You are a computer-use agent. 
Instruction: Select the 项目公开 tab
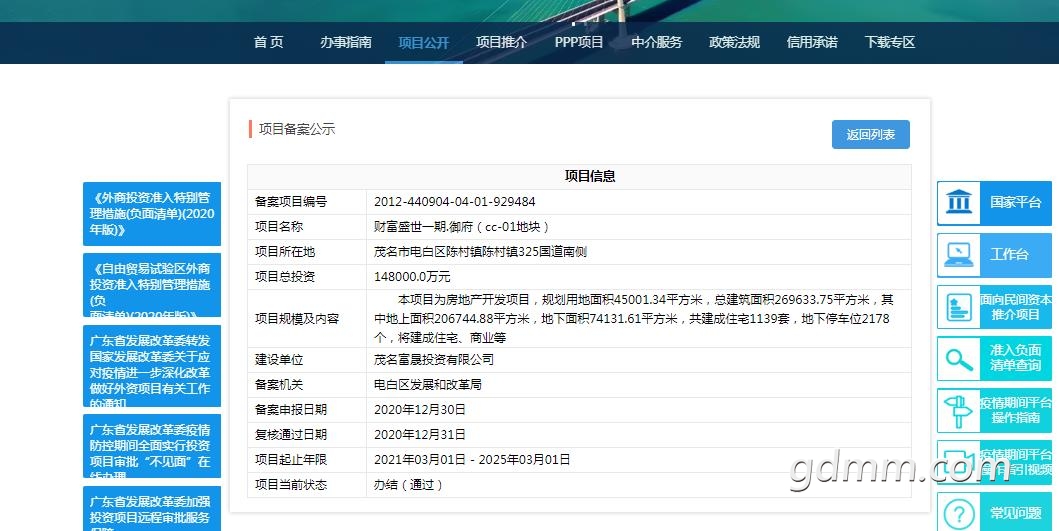pos(423,42)
